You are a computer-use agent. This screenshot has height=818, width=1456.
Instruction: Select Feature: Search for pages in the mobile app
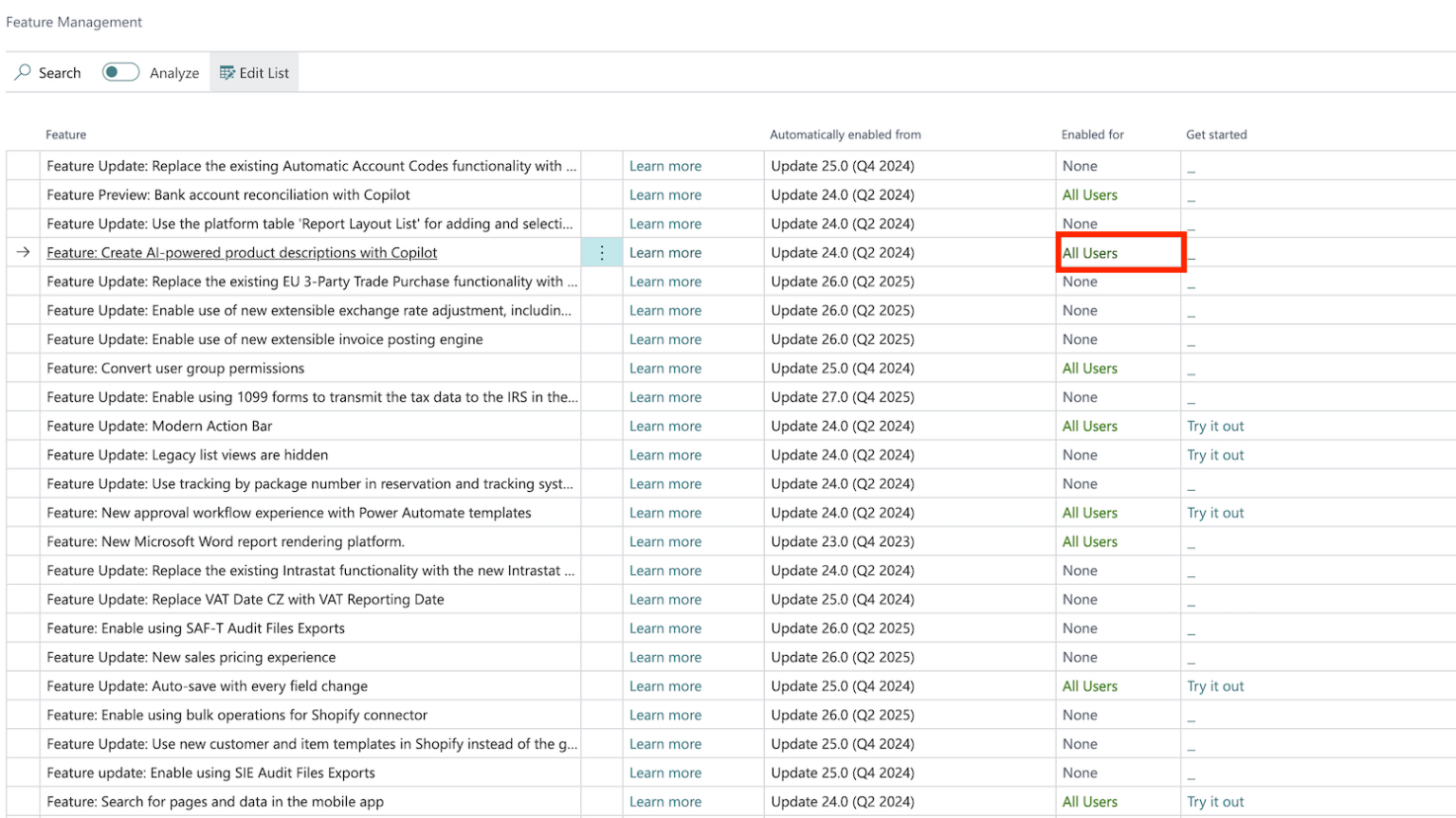click(215, 802)
